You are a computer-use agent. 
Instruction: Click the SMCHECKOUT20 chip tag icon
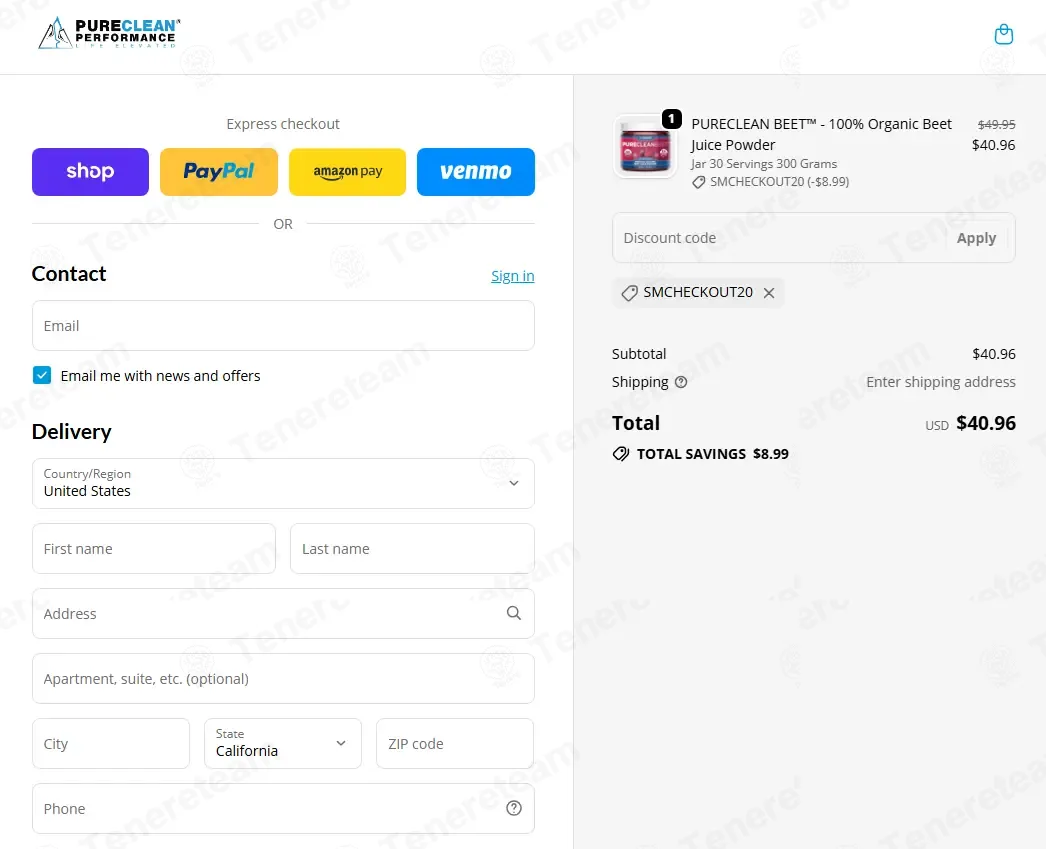(x=629, y=293)
